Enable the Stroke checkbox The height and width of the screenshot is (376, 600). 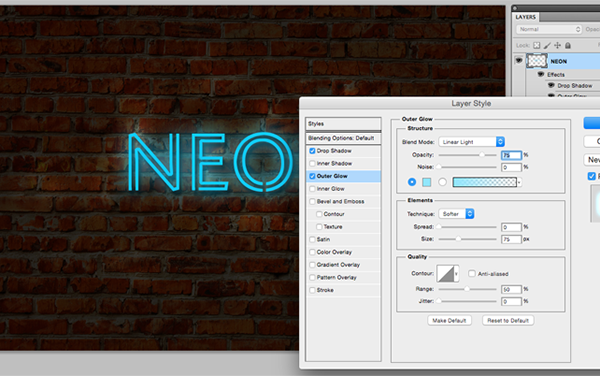coord(312,290)
